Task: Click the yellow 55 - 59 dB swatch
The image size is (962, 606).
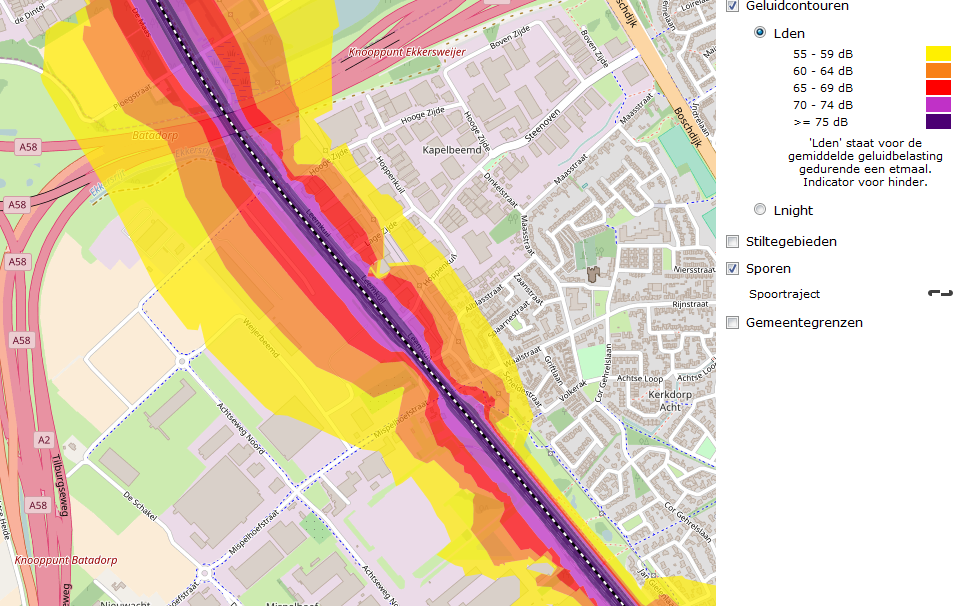Action: click(x=938, y=54)
